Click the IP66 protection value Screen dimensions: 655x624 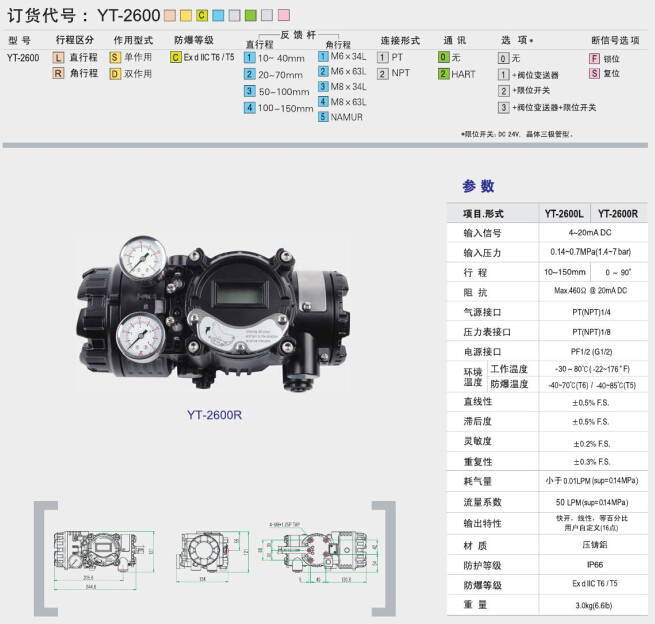[x=595, y=565]
